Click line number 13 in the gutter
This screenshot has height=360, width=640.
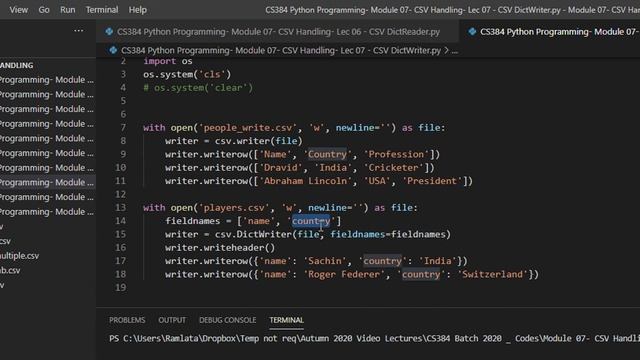tap(121, 208)
